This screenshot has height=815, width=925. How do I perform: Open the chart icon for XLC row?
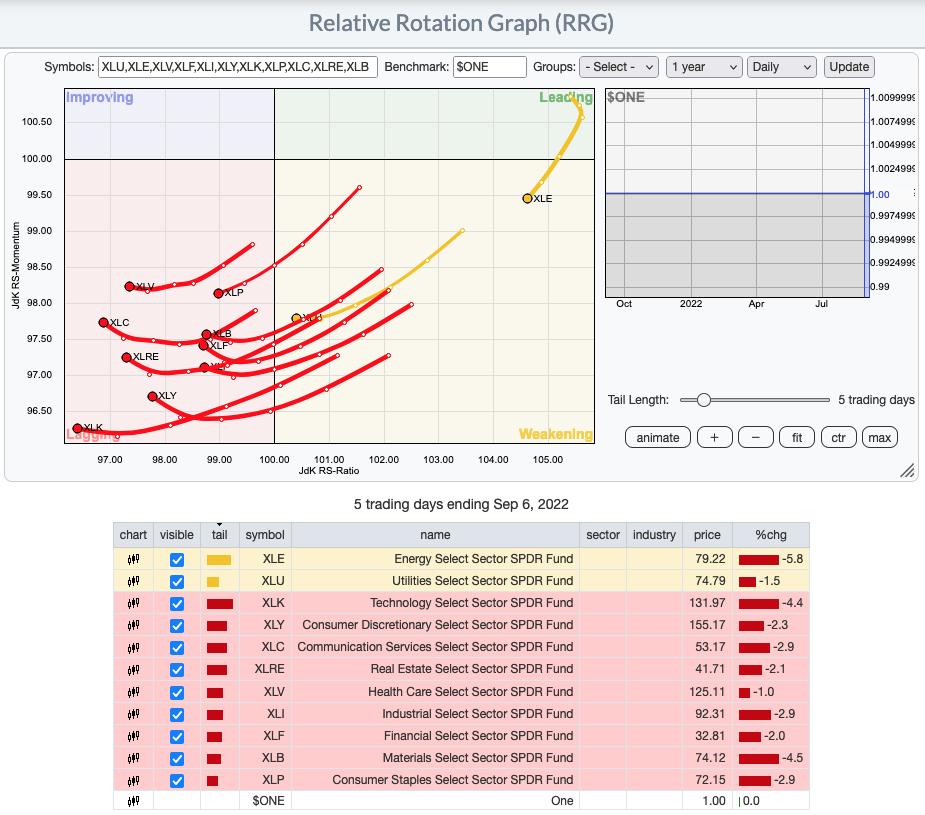pyautogui.click(x=133, y=648)
